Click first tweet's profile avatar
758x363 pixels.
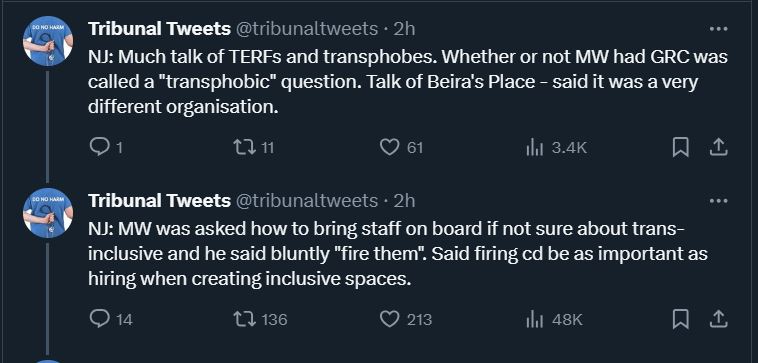(x=48, y=41)
